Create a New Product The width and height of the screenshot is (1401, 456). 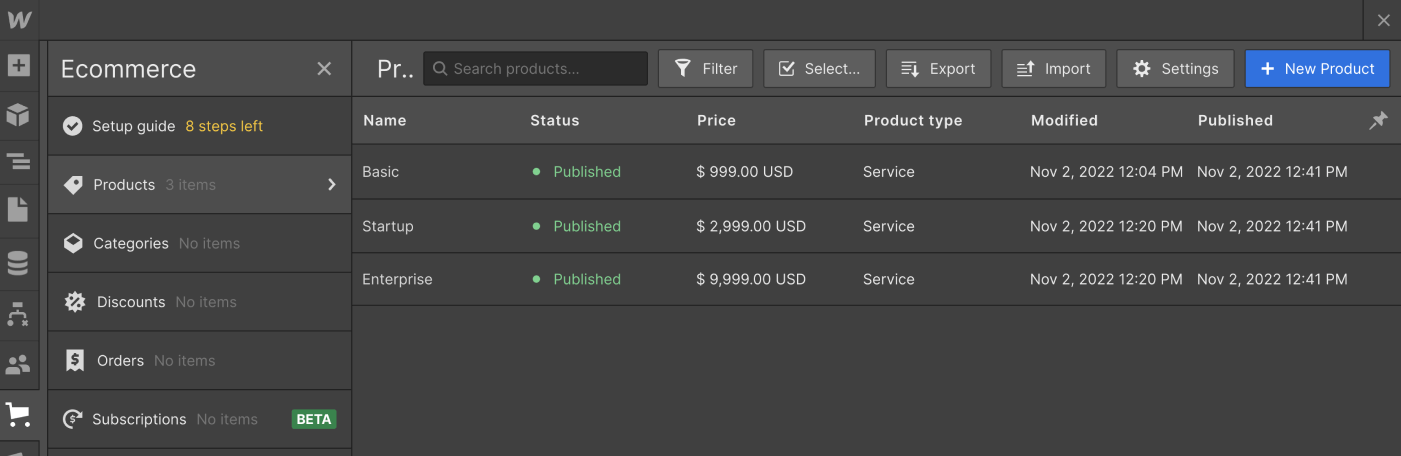coord(1317,69)
